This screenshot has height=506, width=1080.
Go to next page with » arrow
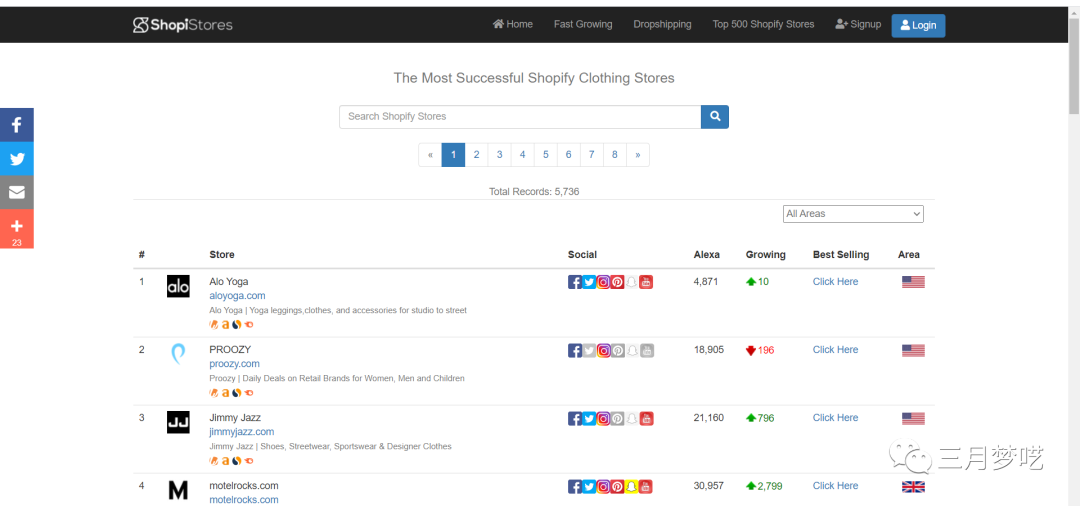tap(638, 155)
